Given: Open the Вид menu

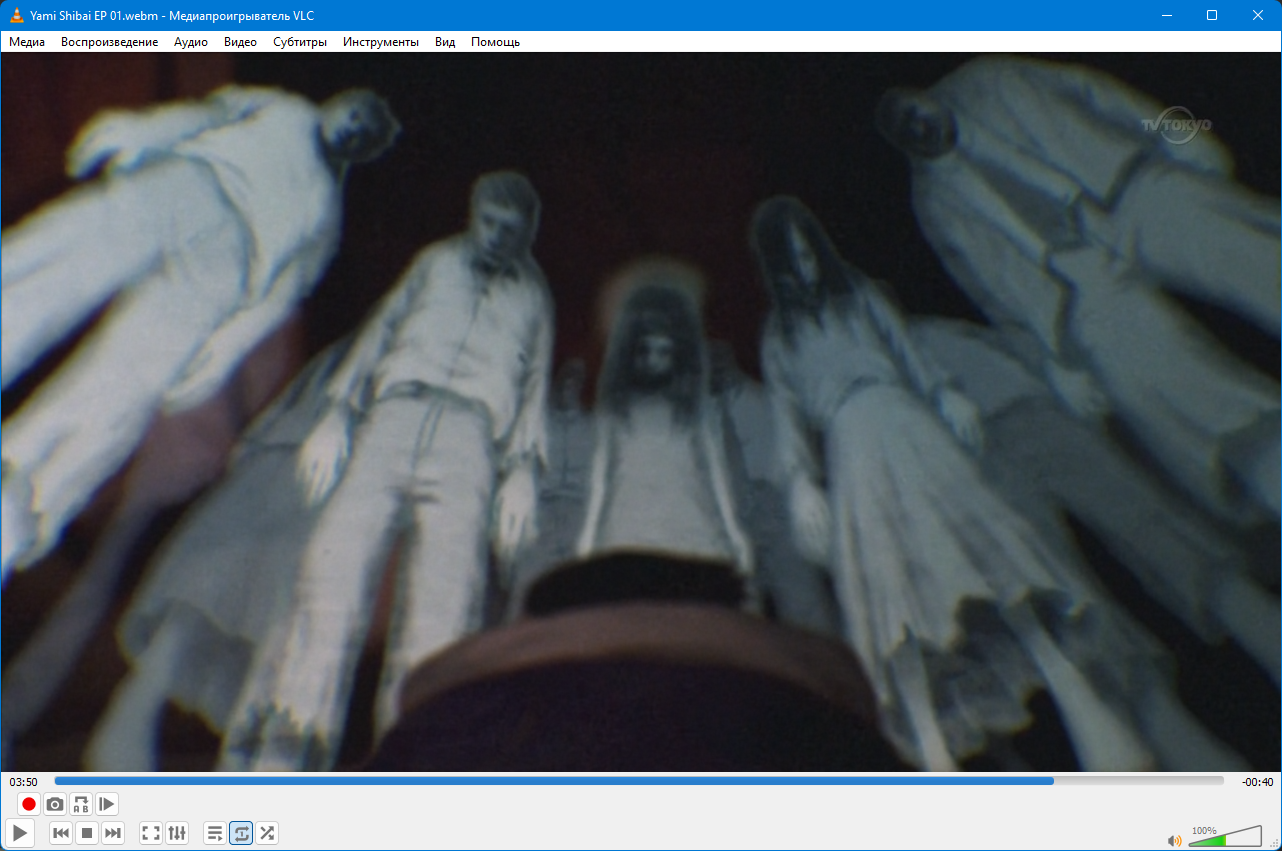Looking at the screenshot, I should 445,42.
